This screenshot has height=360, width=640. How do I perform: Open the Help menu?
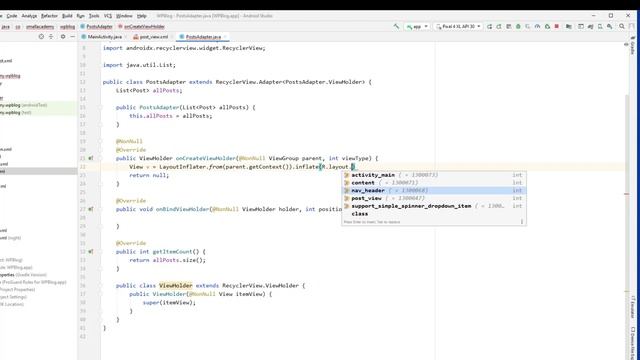[x=142, y=16]
